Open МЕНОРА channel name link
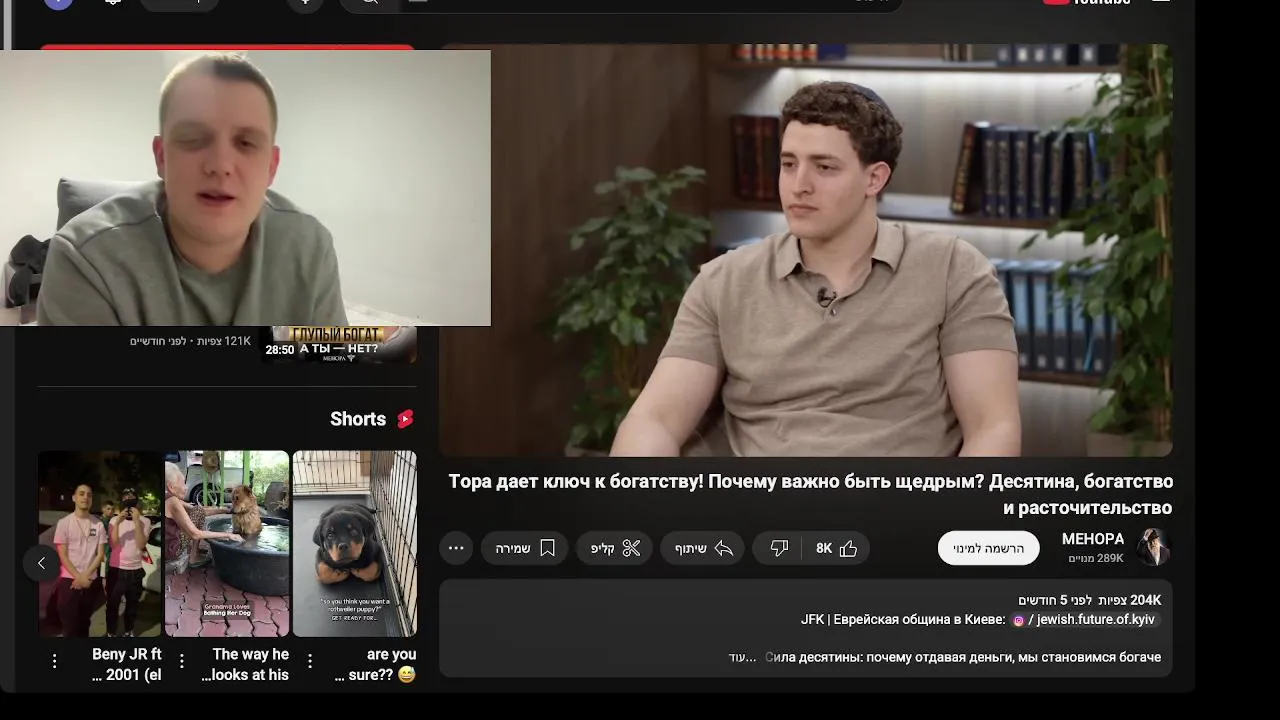Image resolution: width=1280 pixels, height=720 pixels. [x=1092, y=539]
